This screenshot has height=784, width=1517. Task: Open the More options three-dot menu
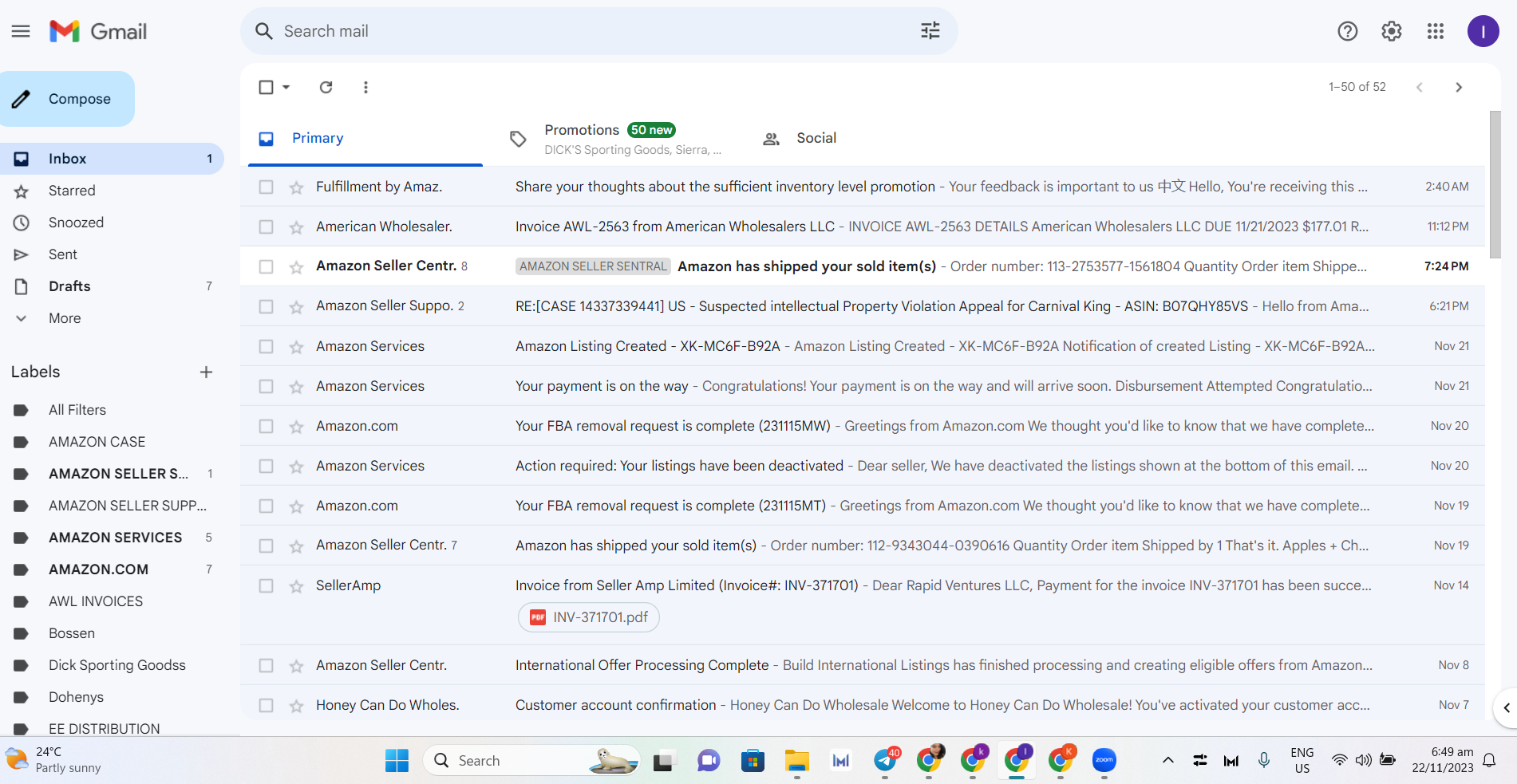[365, 87]
